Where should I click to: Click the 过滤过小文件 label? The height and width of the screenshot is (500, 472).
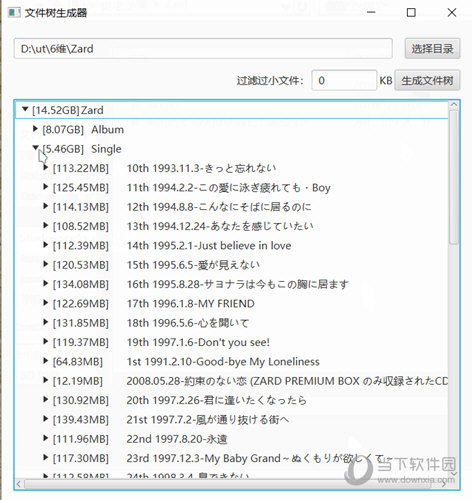(x=270, y=81)
